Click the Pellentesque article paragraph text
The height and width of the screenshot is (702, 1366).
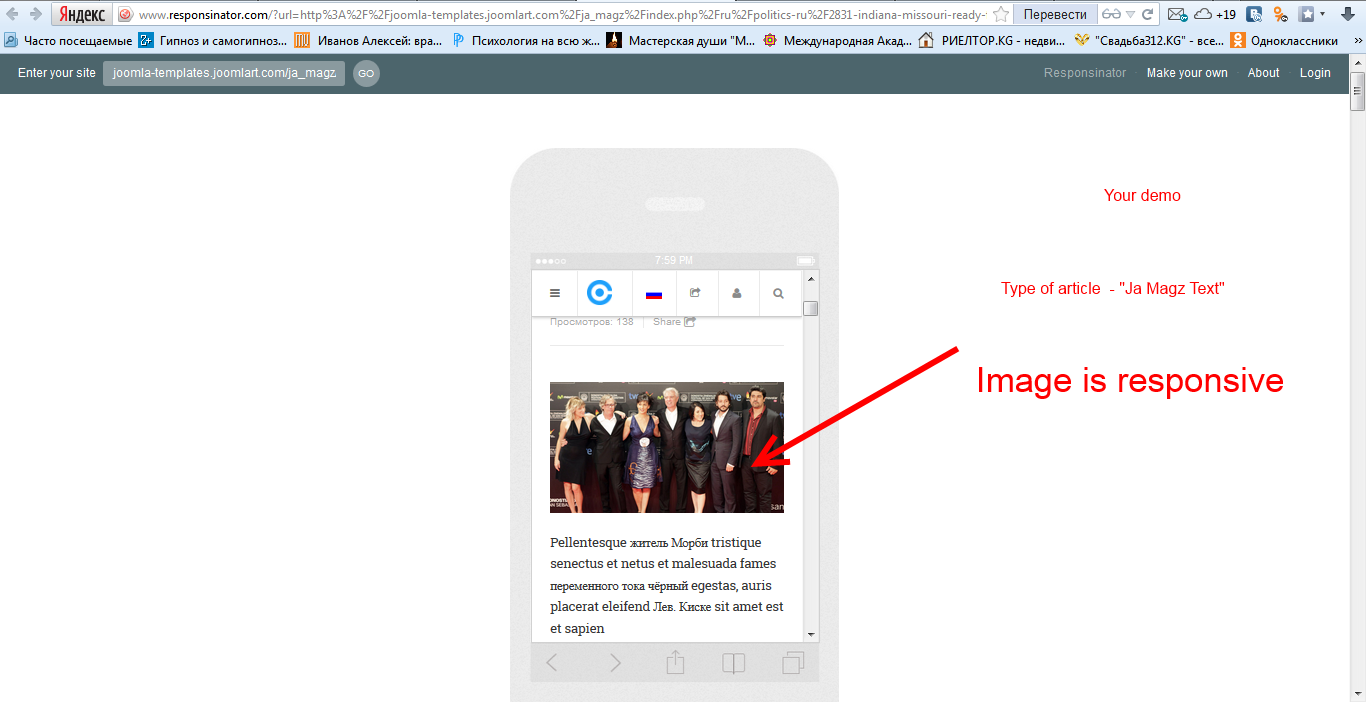(x=667, y=585)
